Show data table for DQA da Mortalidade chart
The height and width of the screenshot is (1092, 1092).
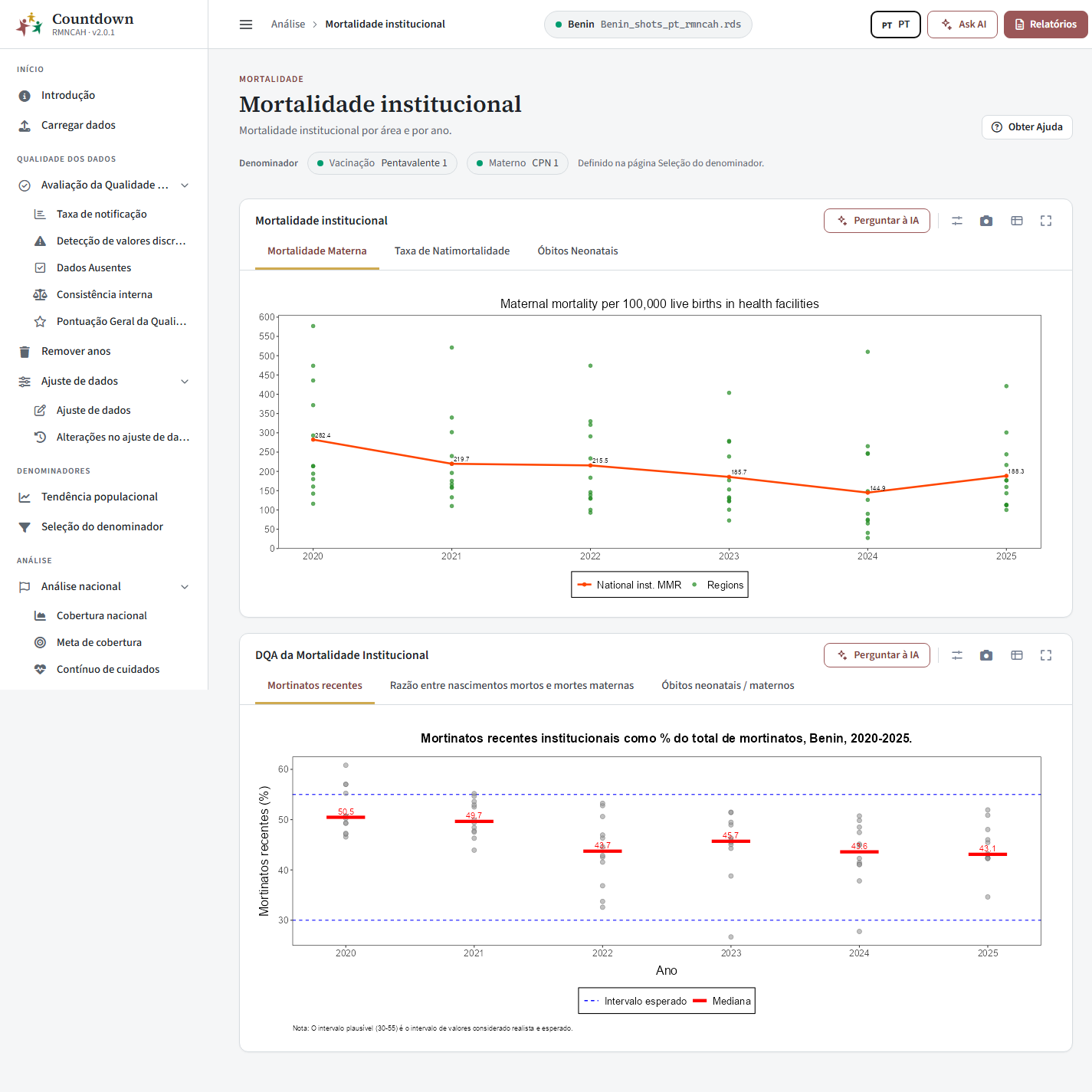point(1017,655)
